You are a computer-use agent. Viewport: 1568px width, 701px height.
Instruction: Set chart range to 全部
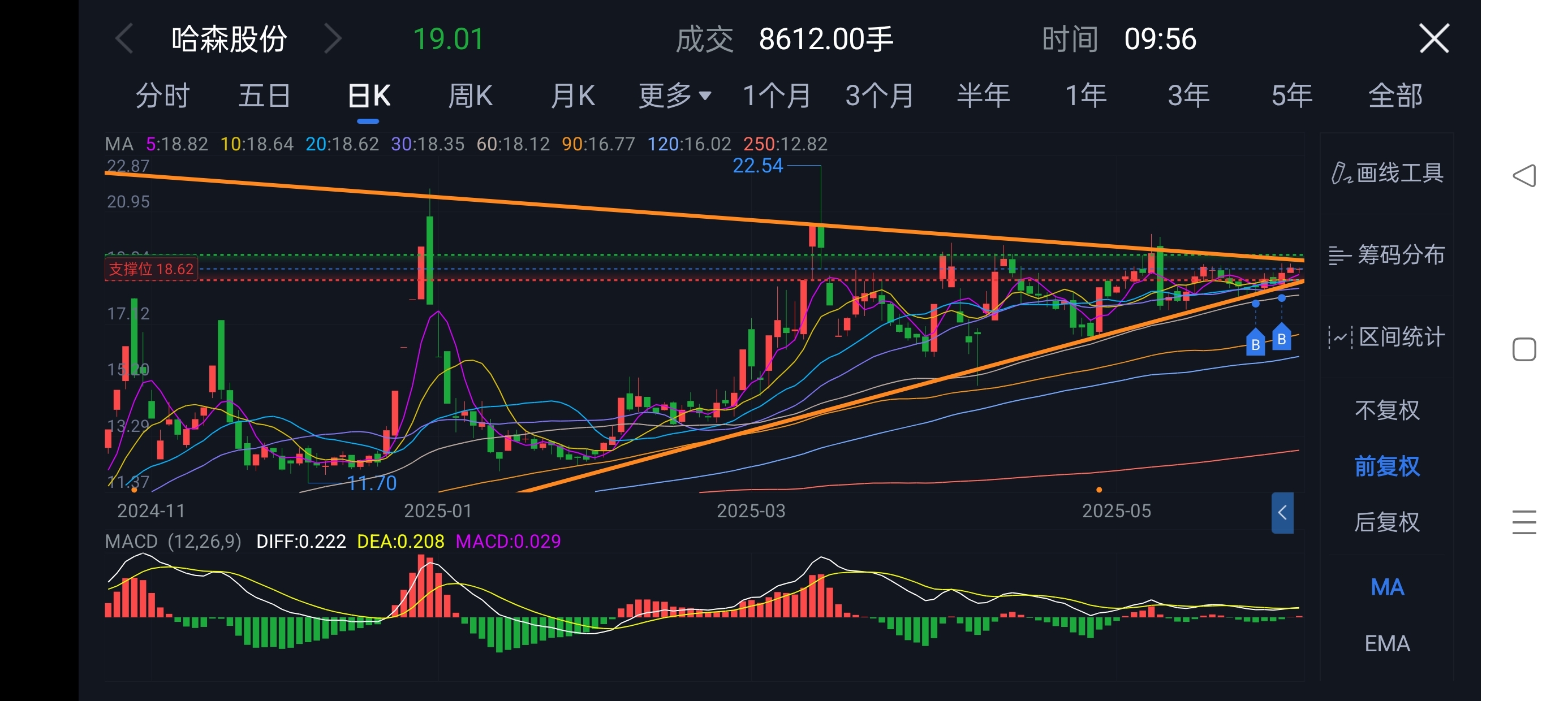(x=1395, y=96)
